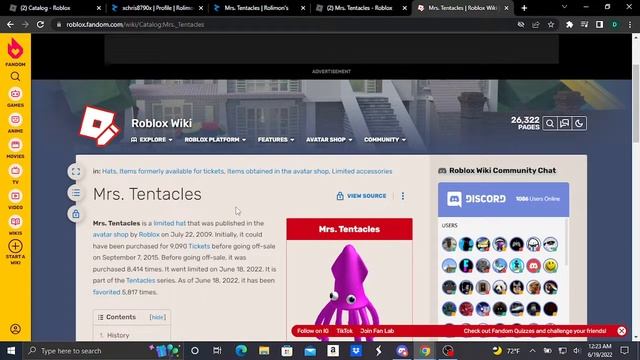Open the tab search chevron in Chrome
640x360 pixels.
pos(564,7)
